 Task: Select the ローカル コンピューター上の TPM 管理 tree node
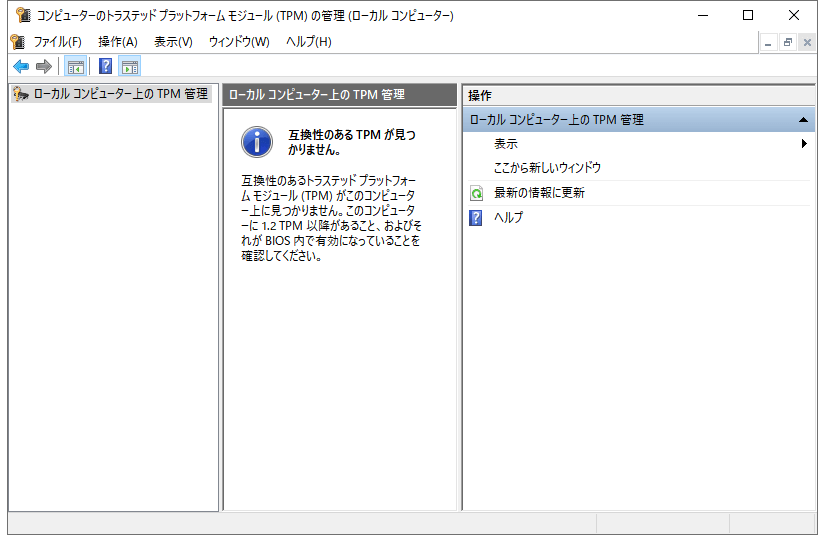point(112,94)
